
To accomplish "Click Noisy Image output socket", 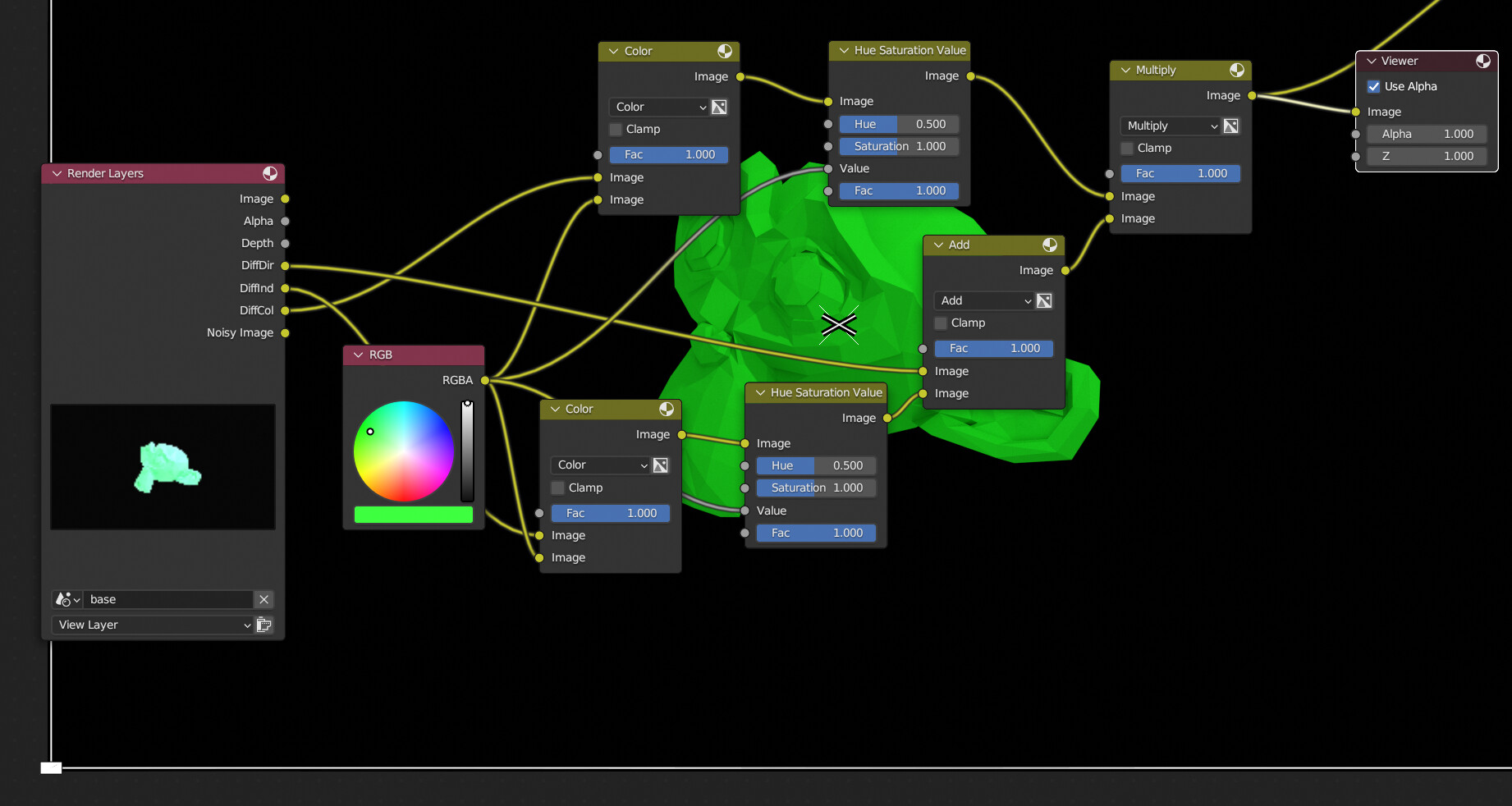I will [285, 332].
